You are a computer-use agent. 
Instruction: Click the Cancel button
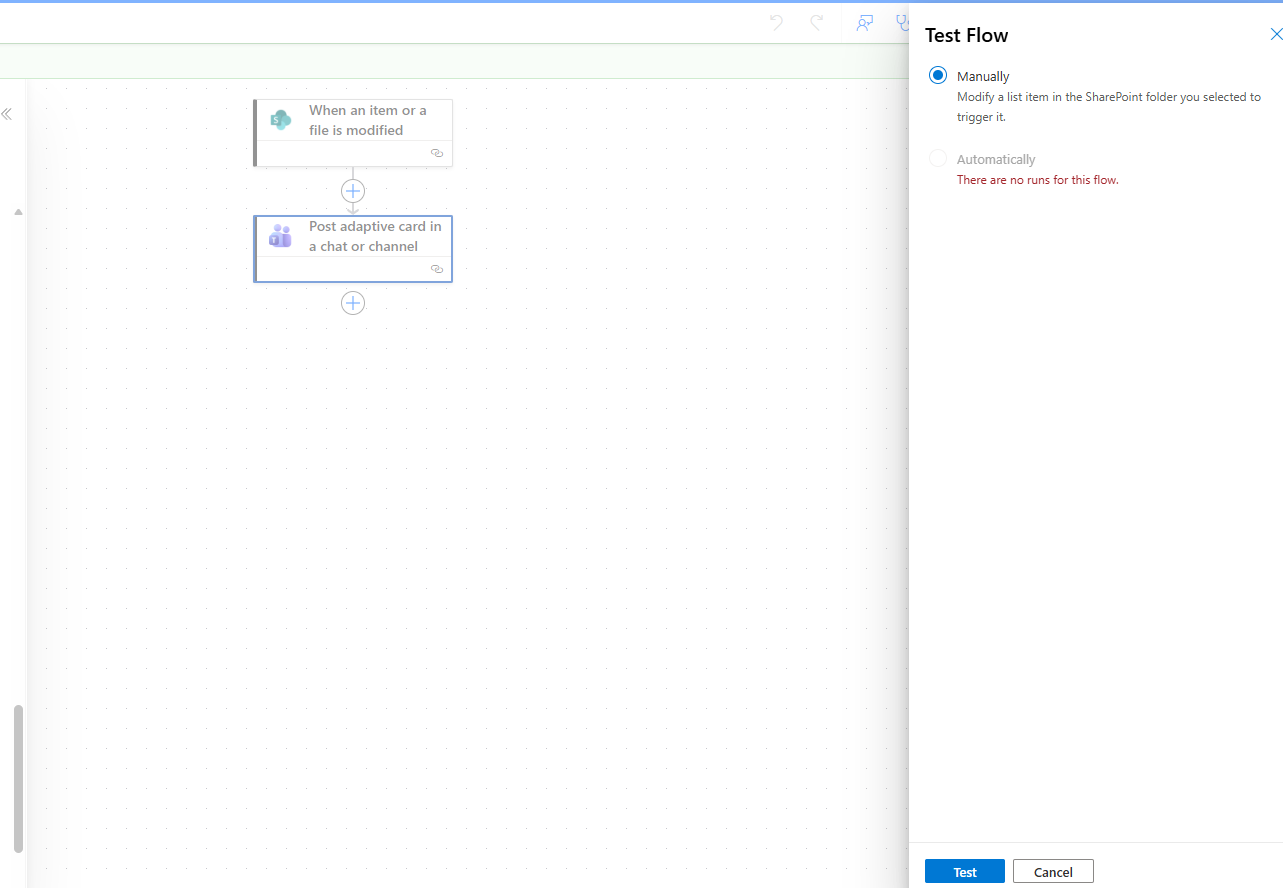point(1053,871)
